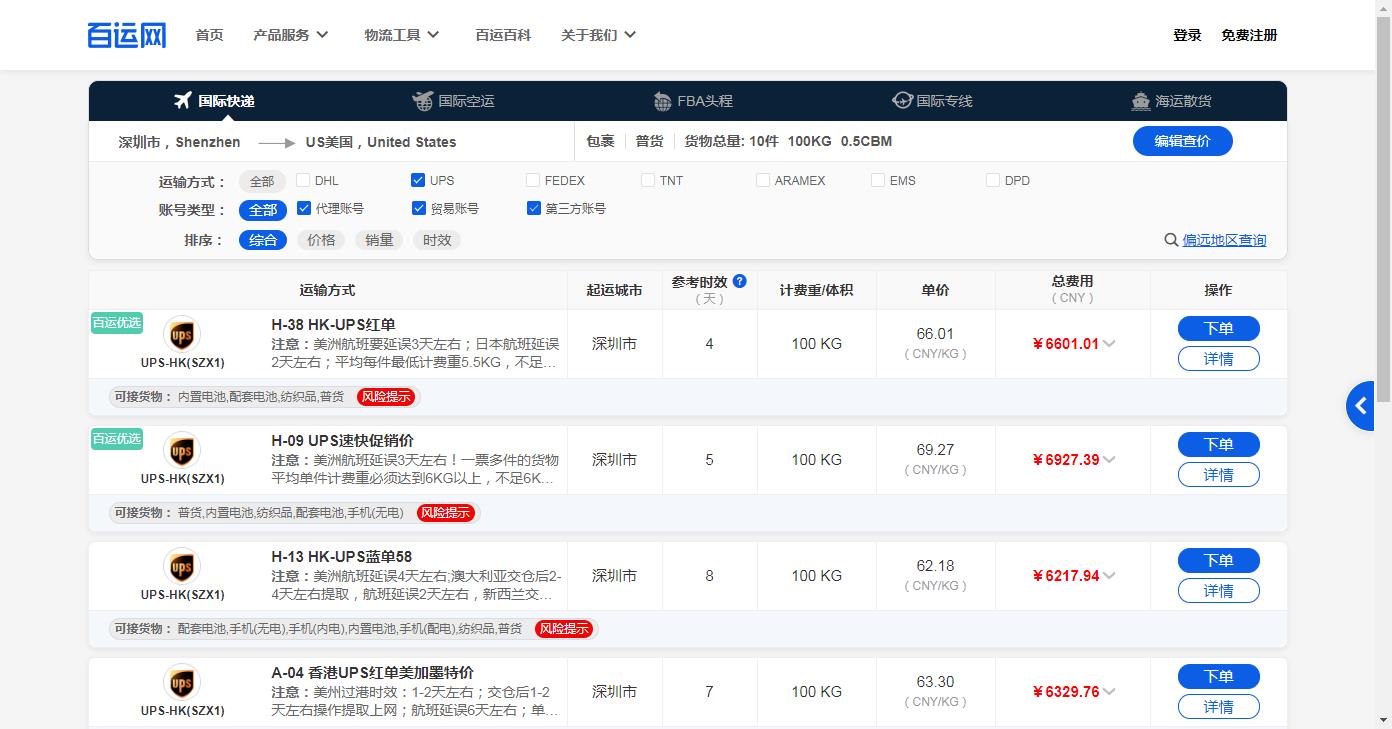Select 全部 for 运输方式
Image resolution: width=1392 pixels, height=729 pixels.
click(x=262, y=182)
